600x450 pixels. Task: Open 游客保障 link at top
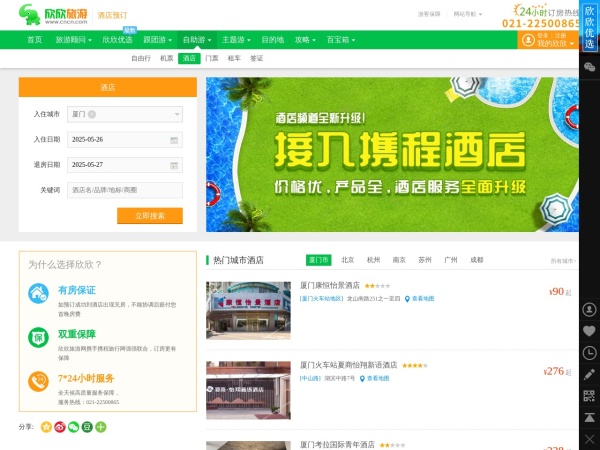point(429,14)
